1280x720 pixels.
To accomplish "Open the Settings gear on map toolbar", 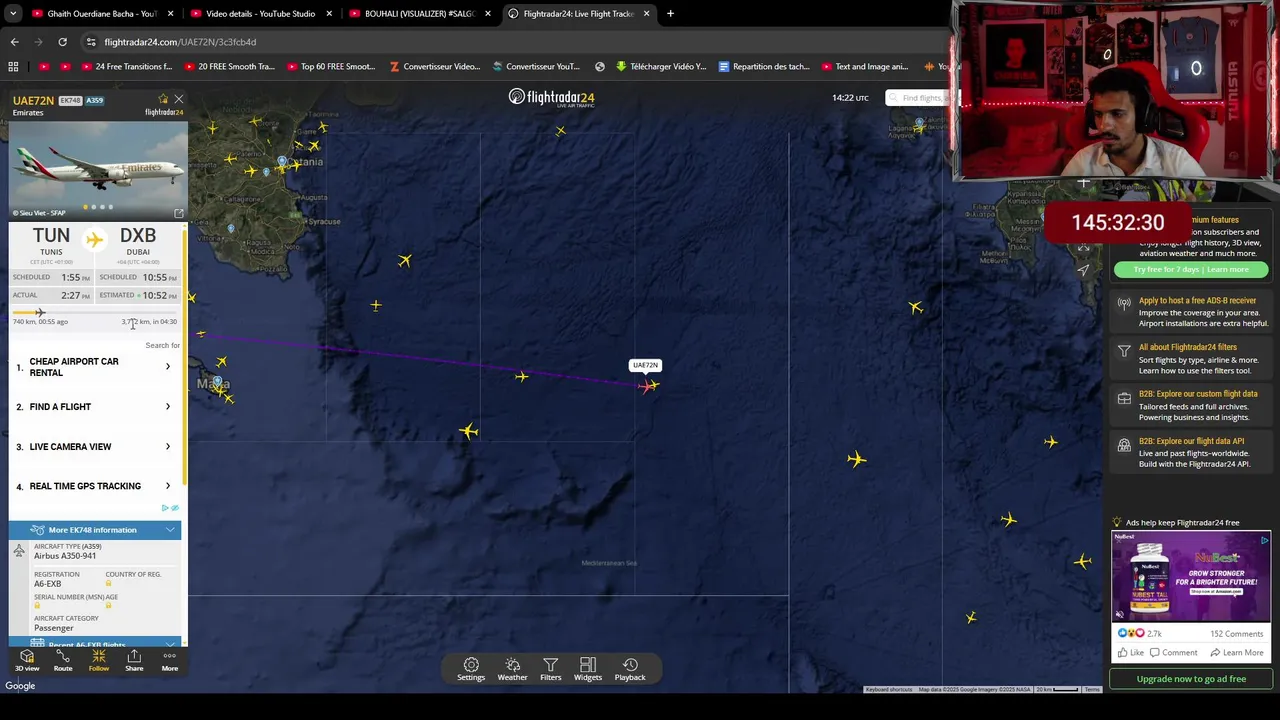I will [471, 669].
